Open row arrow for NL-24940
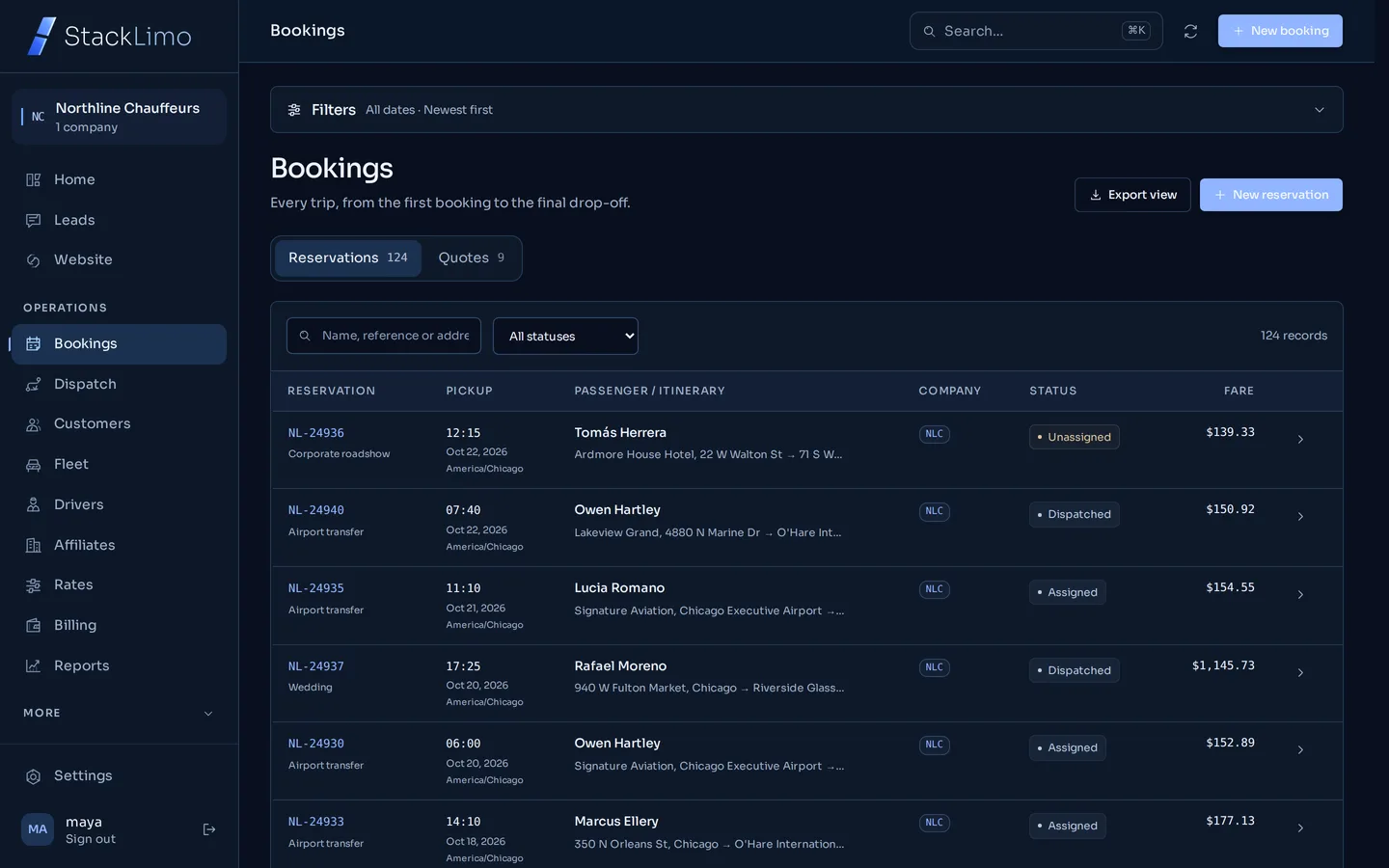The width and height of the screenshot is (1389, 868). [x=1300, y=517]
